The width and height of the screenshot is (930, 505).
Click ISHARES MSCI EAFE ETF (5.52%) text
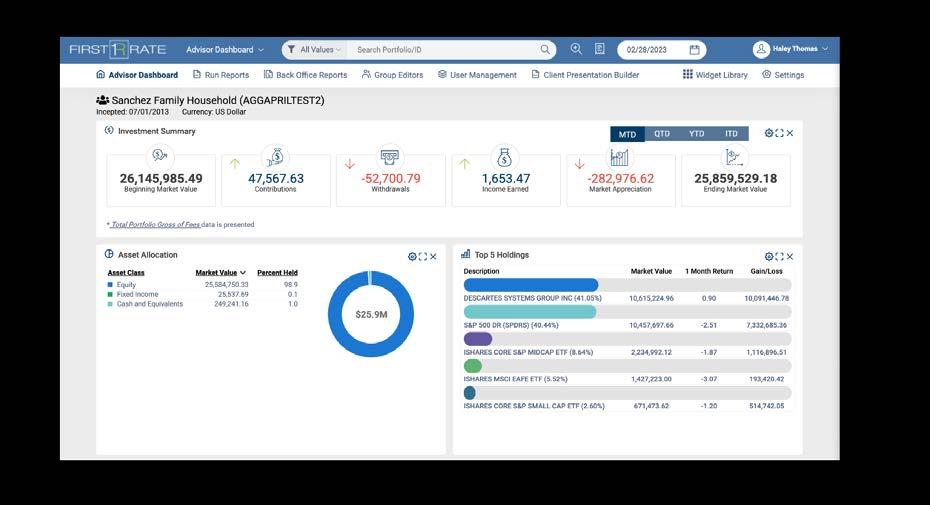(515, 379)
